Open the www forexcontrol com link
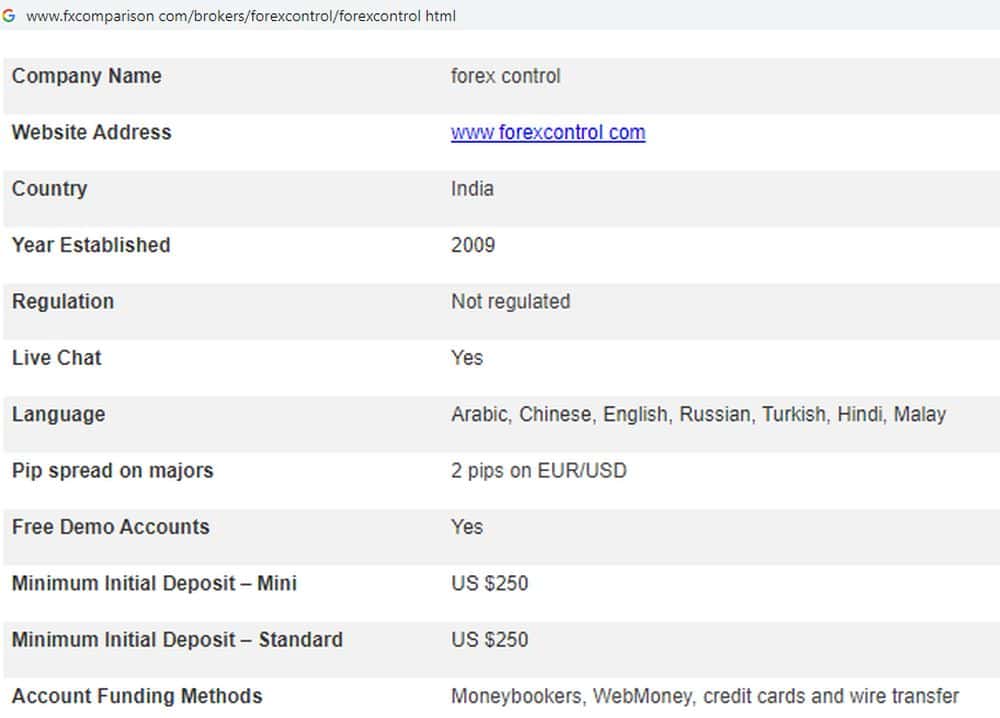Screen dimensions: 1000x718 click(x=548, y=133)
